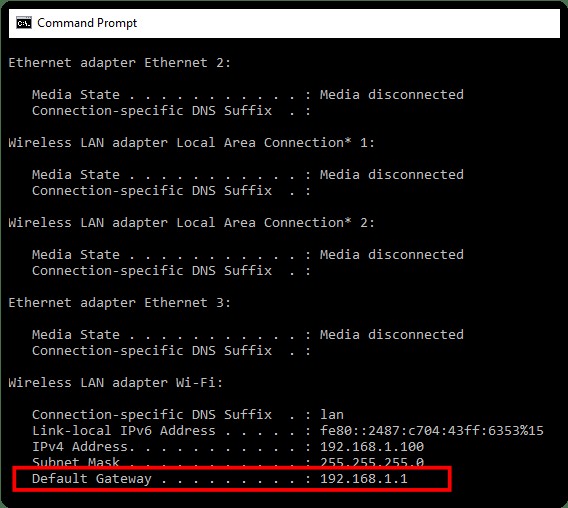Screen dimensions: 568x508
Task: Click the DNS Suffix value lan
Action: (x=332, y=415)
